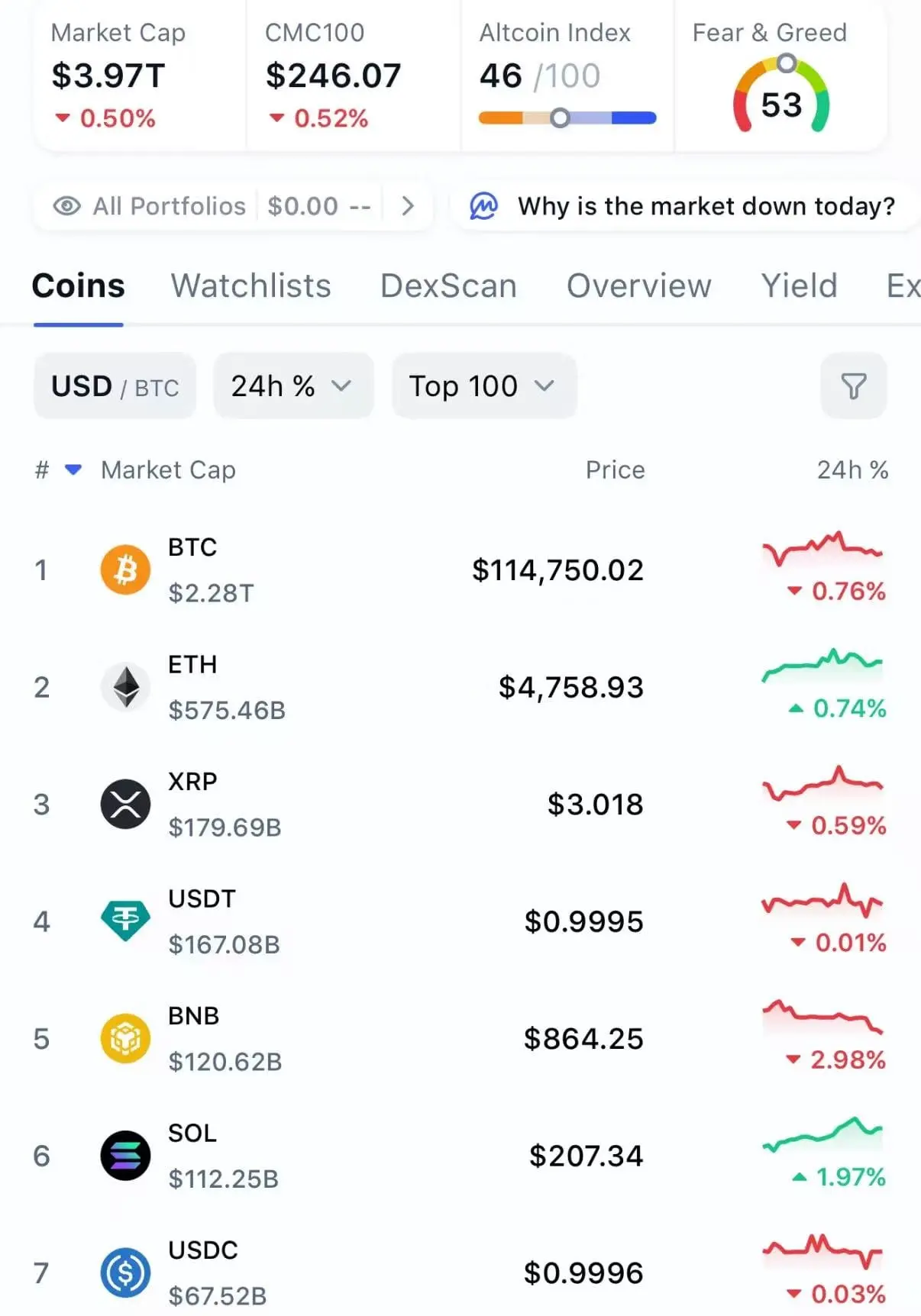This screenshot has width=921, height=1316.
Task: Tap the Tether USDT logo
Action: pos(125,921)
